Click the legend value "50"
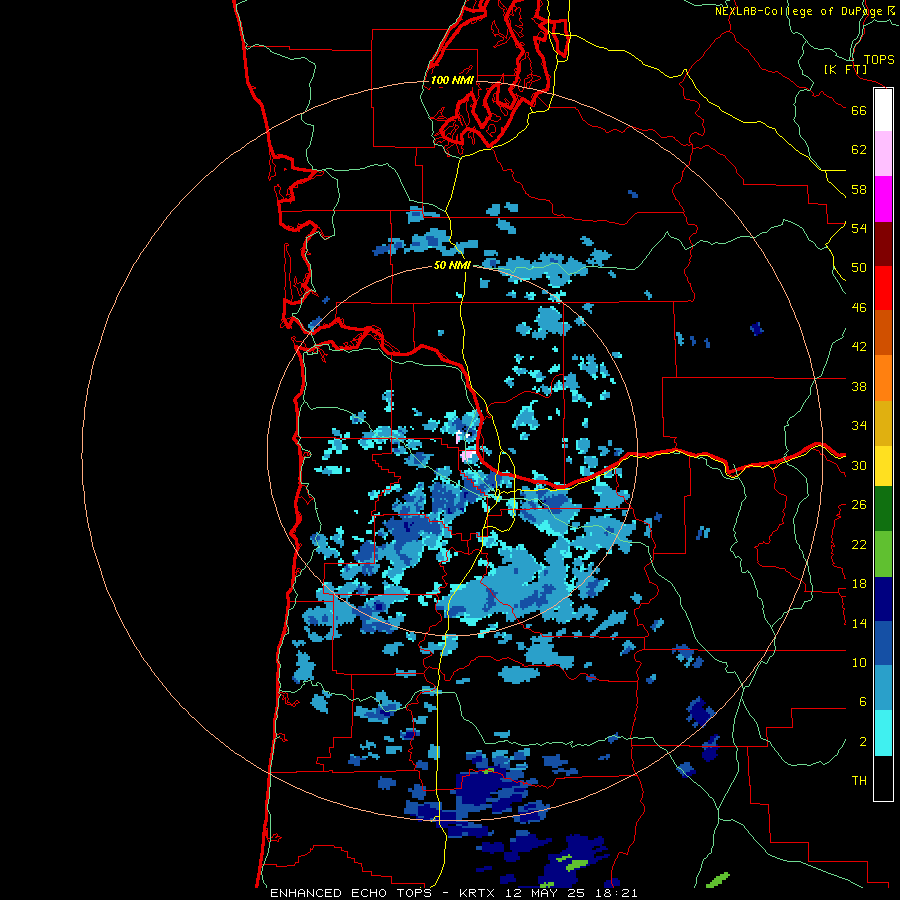The image size is (900, 900). tap(859, 268)
